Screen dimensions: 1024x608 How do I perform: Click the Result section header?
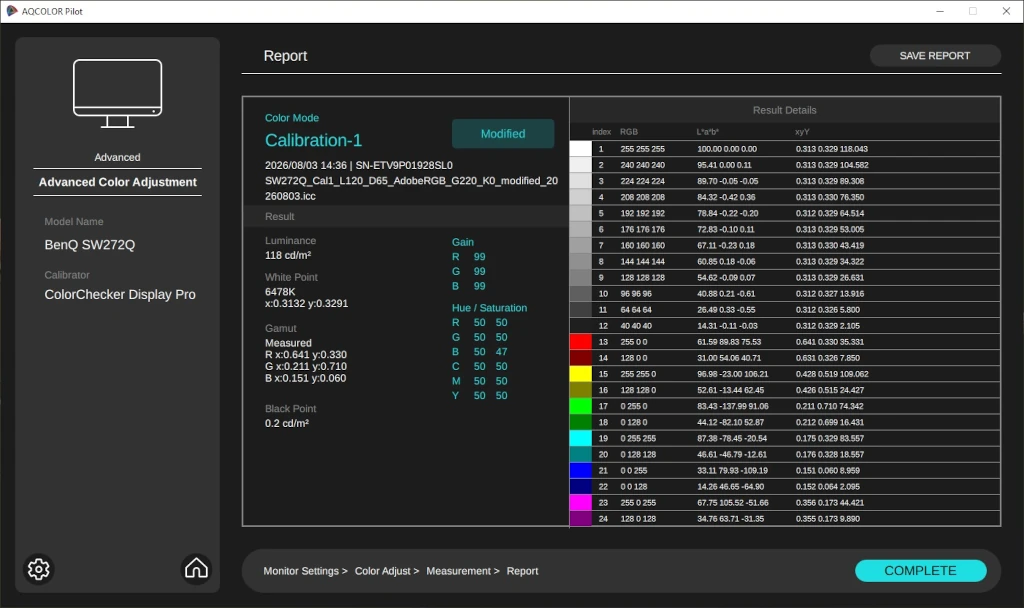280,216
